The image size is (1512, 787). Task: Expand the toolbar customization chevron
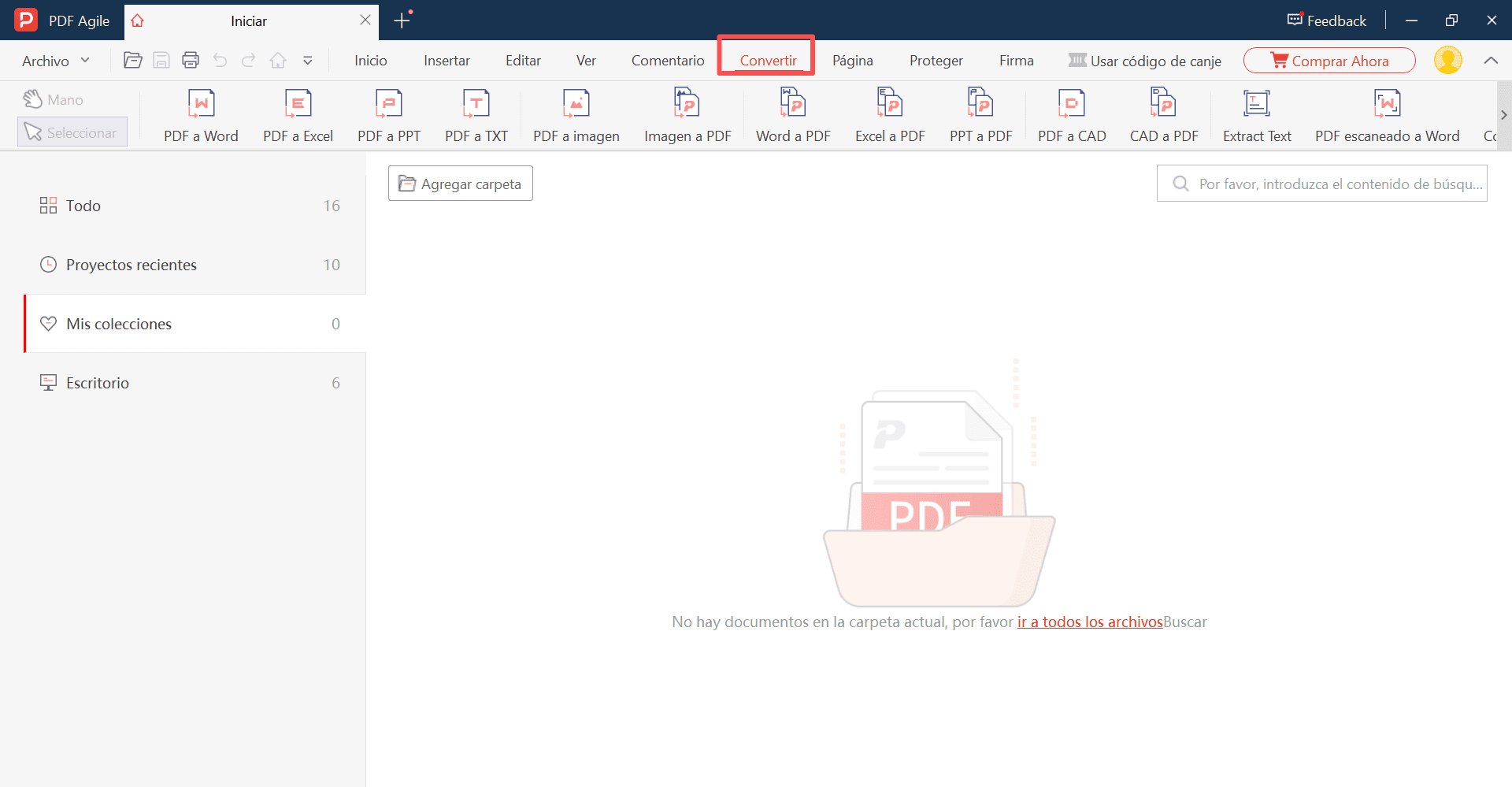[308, 60]
